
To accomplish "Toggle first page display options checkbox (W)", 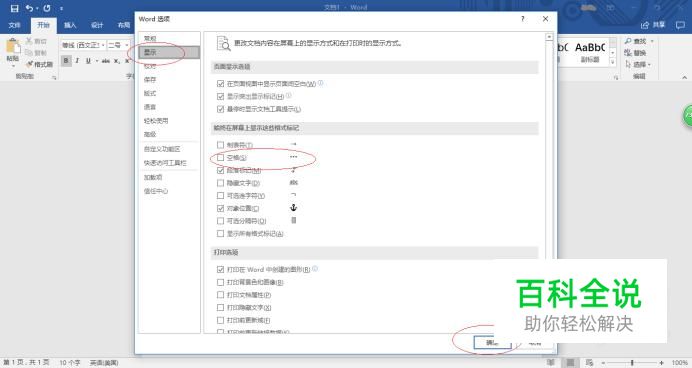I will point(220,84).
